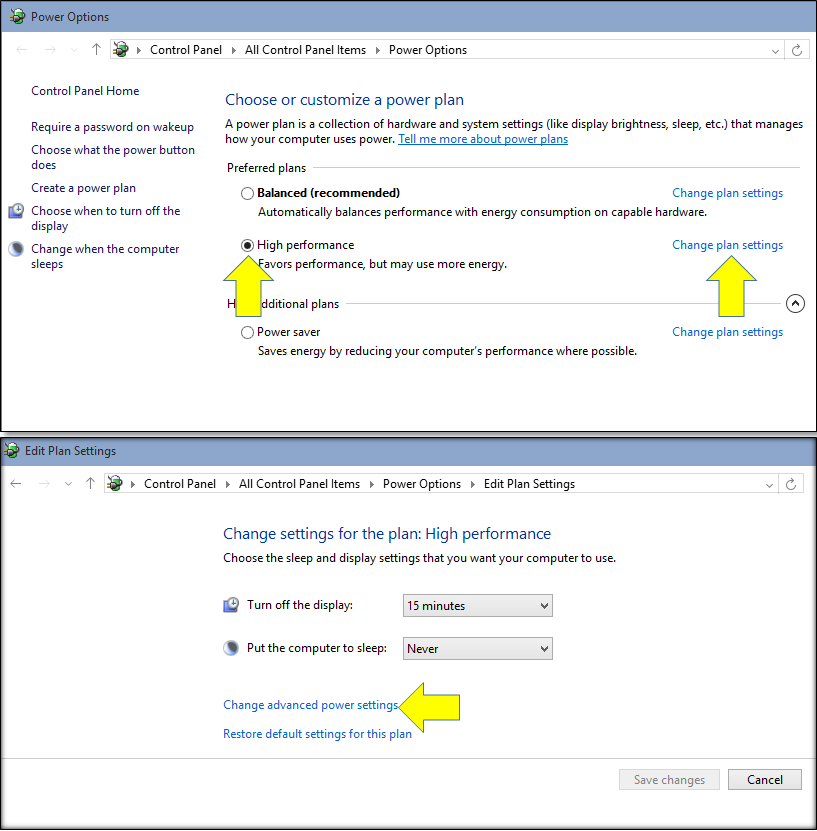Select the High performance power plan

(x=247, y=244)
